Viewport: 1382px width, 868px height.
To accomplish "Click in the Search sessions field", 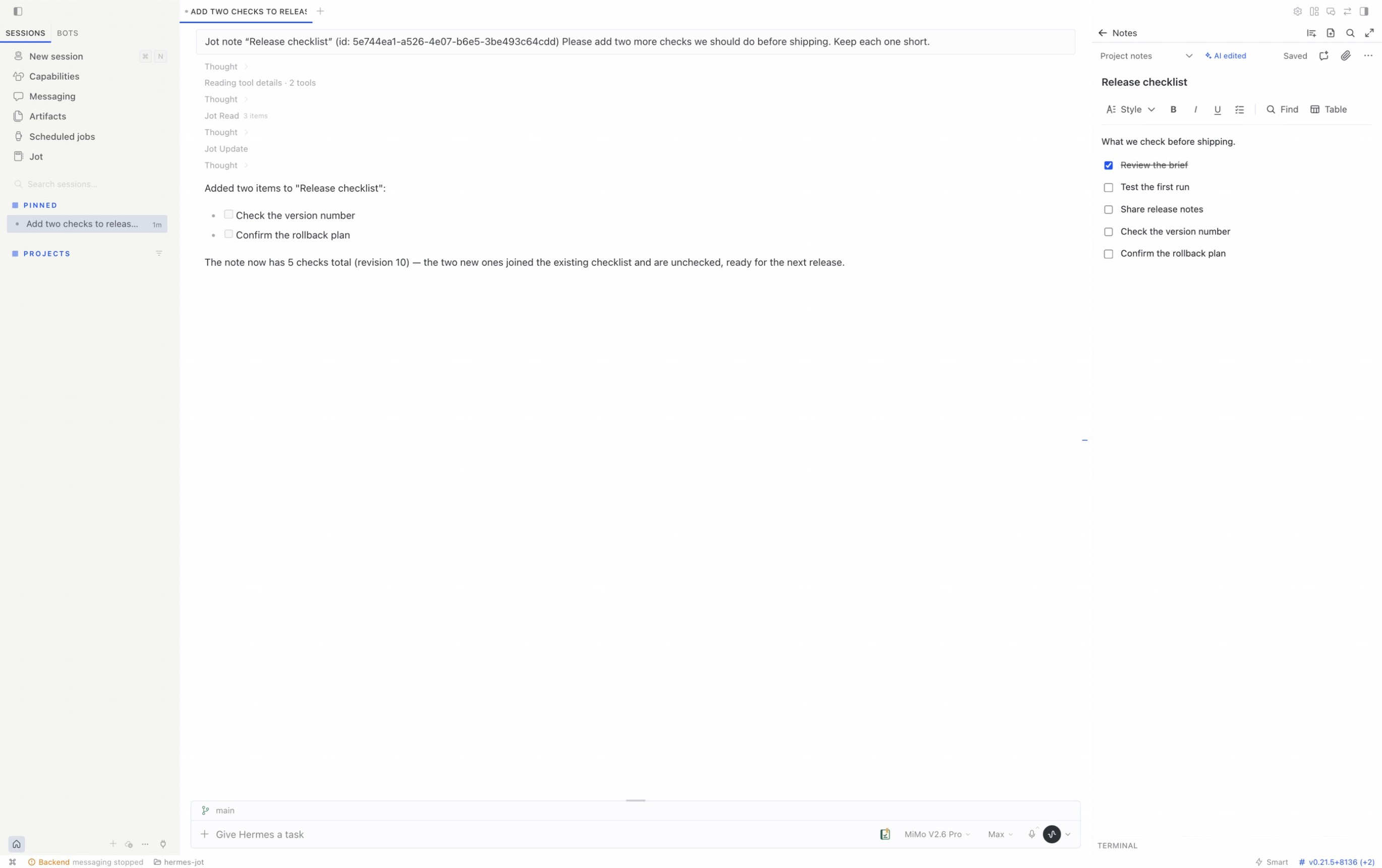I will (87, 184).
